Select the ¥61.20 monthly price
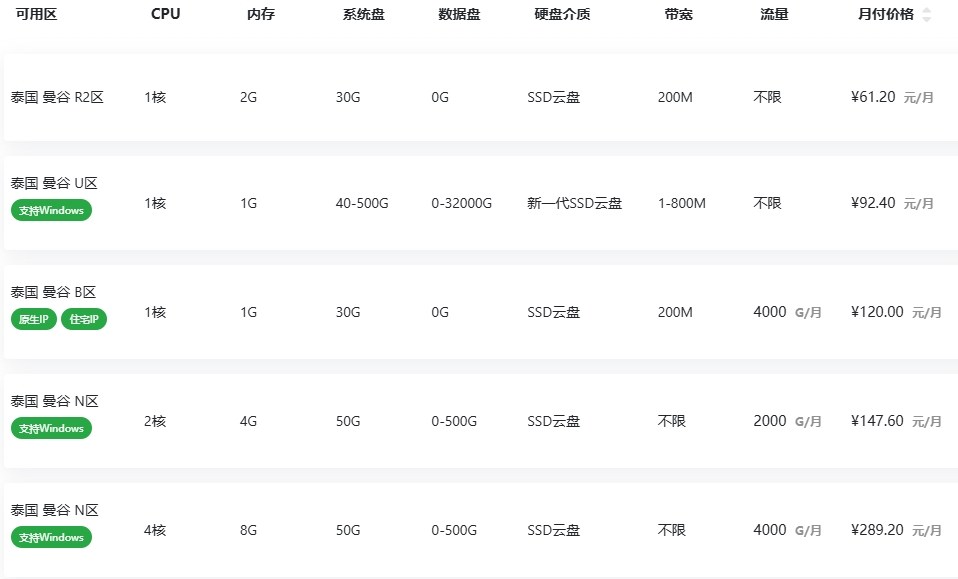The width and height of the screenshot is (958, 579). click(872, 97)
